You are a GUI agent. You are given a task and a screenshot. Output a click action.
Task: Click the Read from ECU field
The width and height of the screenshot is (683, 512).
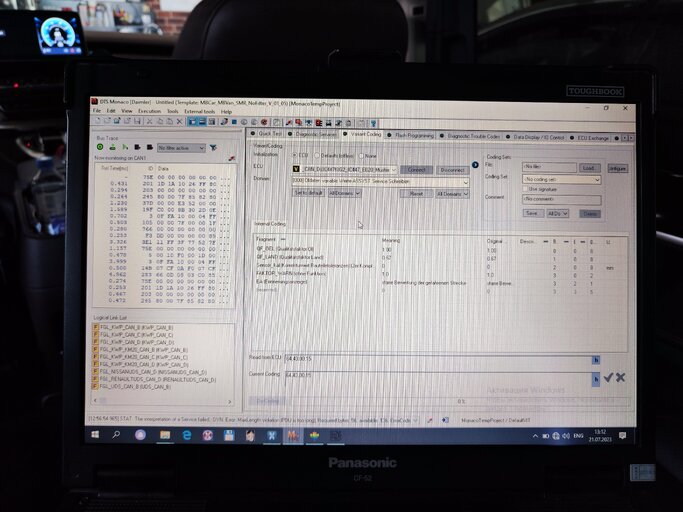(438, 359)
